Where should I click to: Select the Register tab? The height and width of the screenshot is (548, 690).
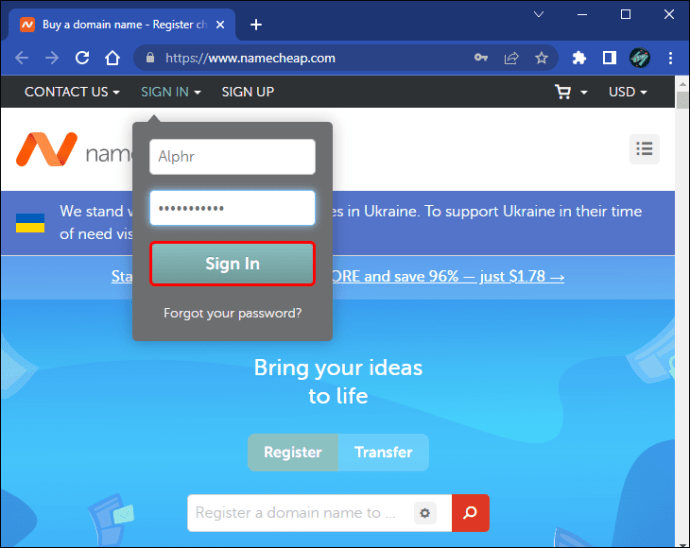(x=293, y=452)
